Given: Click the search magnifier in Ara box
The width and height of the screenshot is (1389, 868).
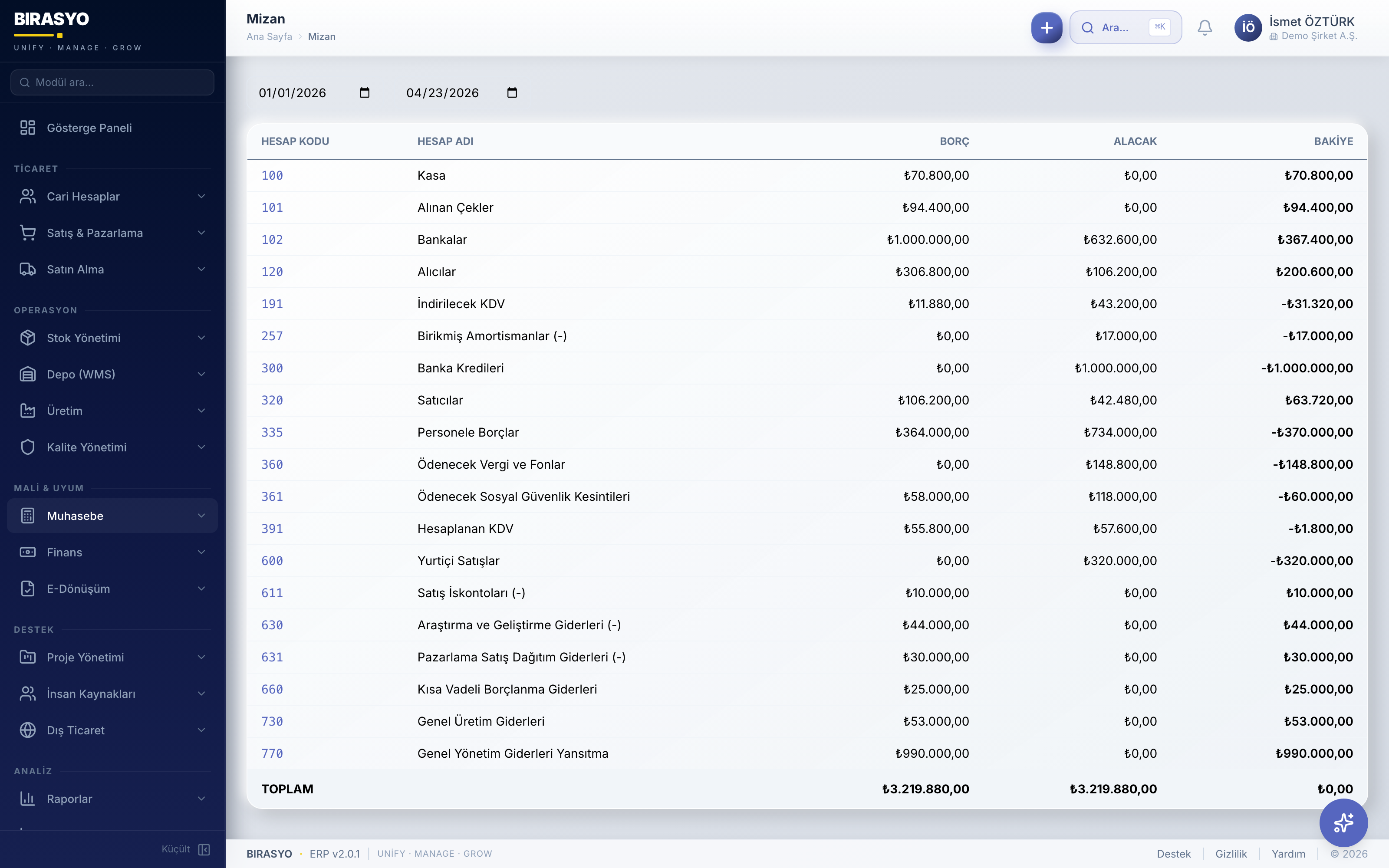Looking at the screenshot, I should click(1088, 27).
